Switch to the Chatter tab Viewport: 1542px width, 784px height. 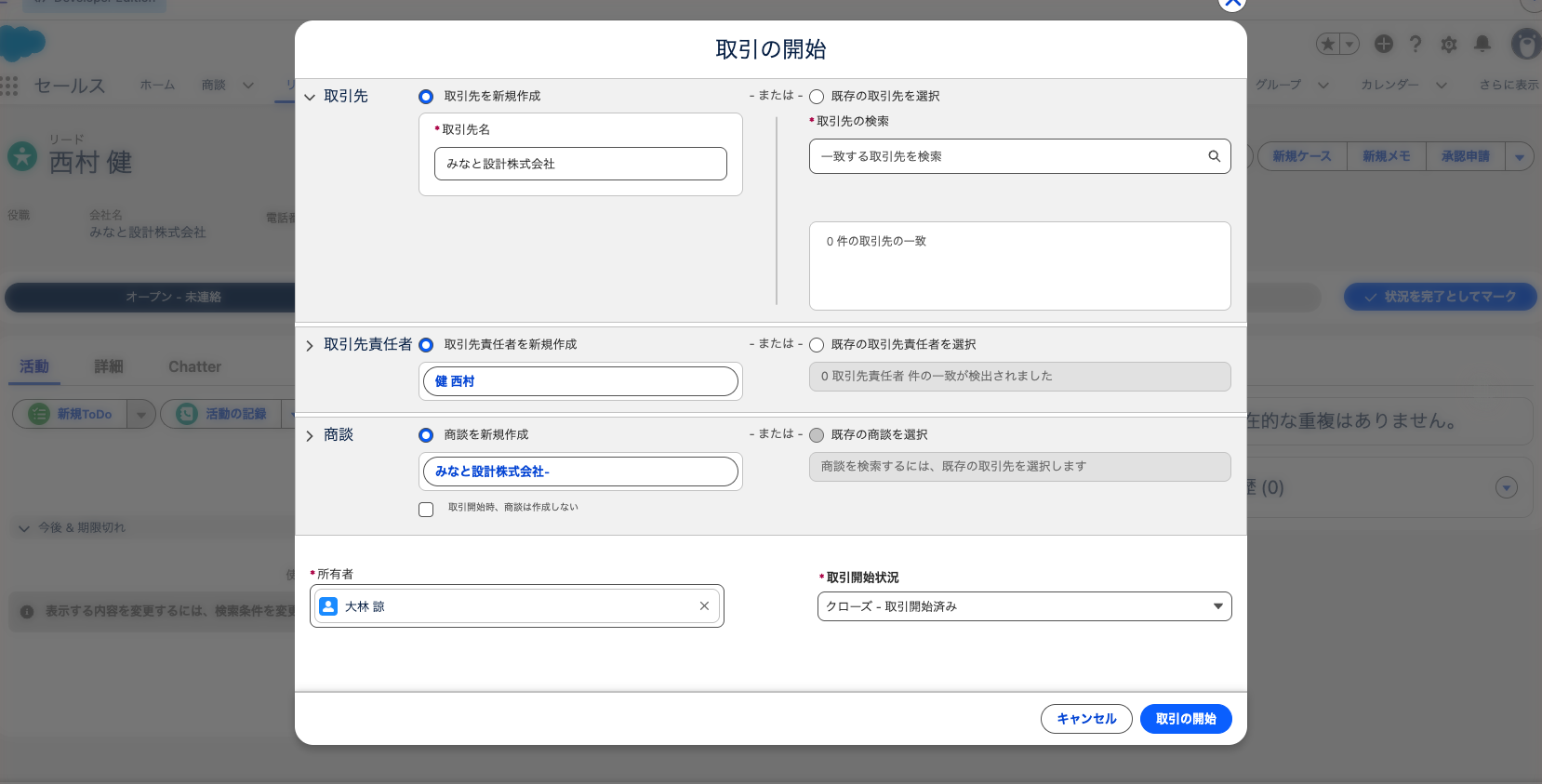pos(195,366)
